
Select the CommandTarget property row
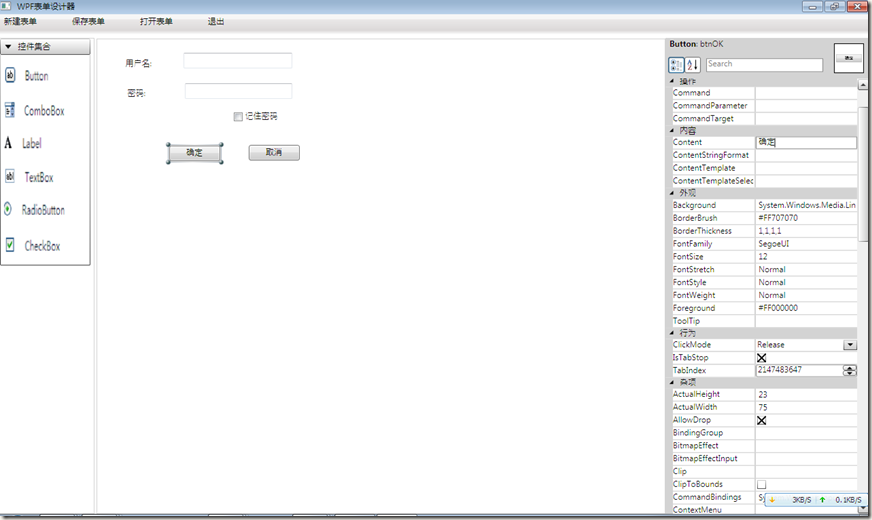point(764,118)
